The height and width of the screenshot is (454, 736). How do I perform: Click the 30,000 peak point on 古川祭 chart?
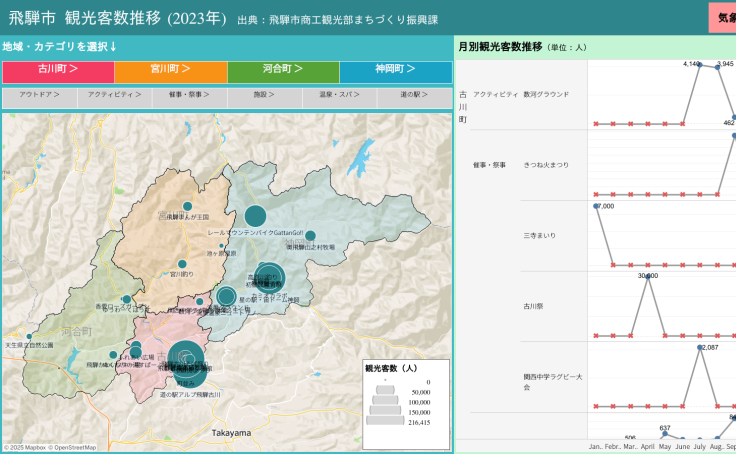pyautogui.click(x=648, y=278)
